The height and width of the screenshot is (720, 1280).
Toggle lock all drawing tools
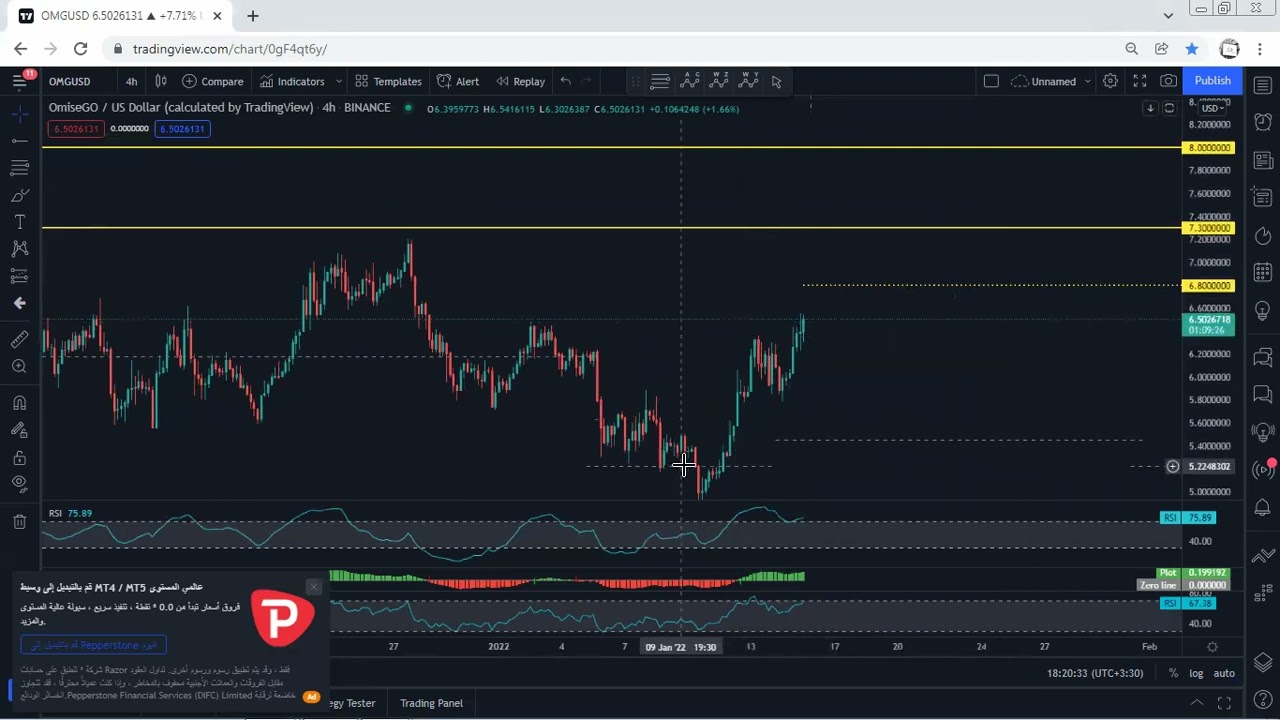tap(19, 457)
